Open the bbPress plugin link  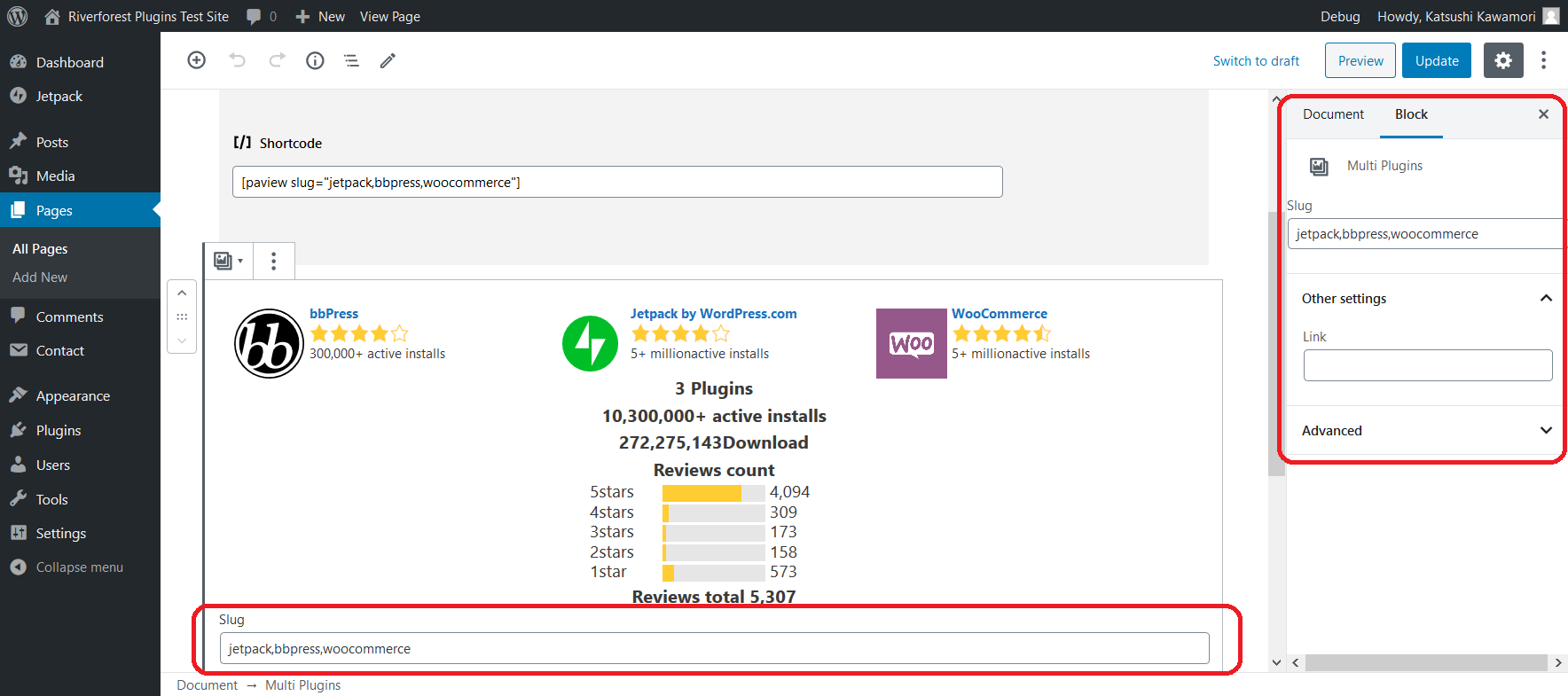pyautogui.click(x=333, y=314)
